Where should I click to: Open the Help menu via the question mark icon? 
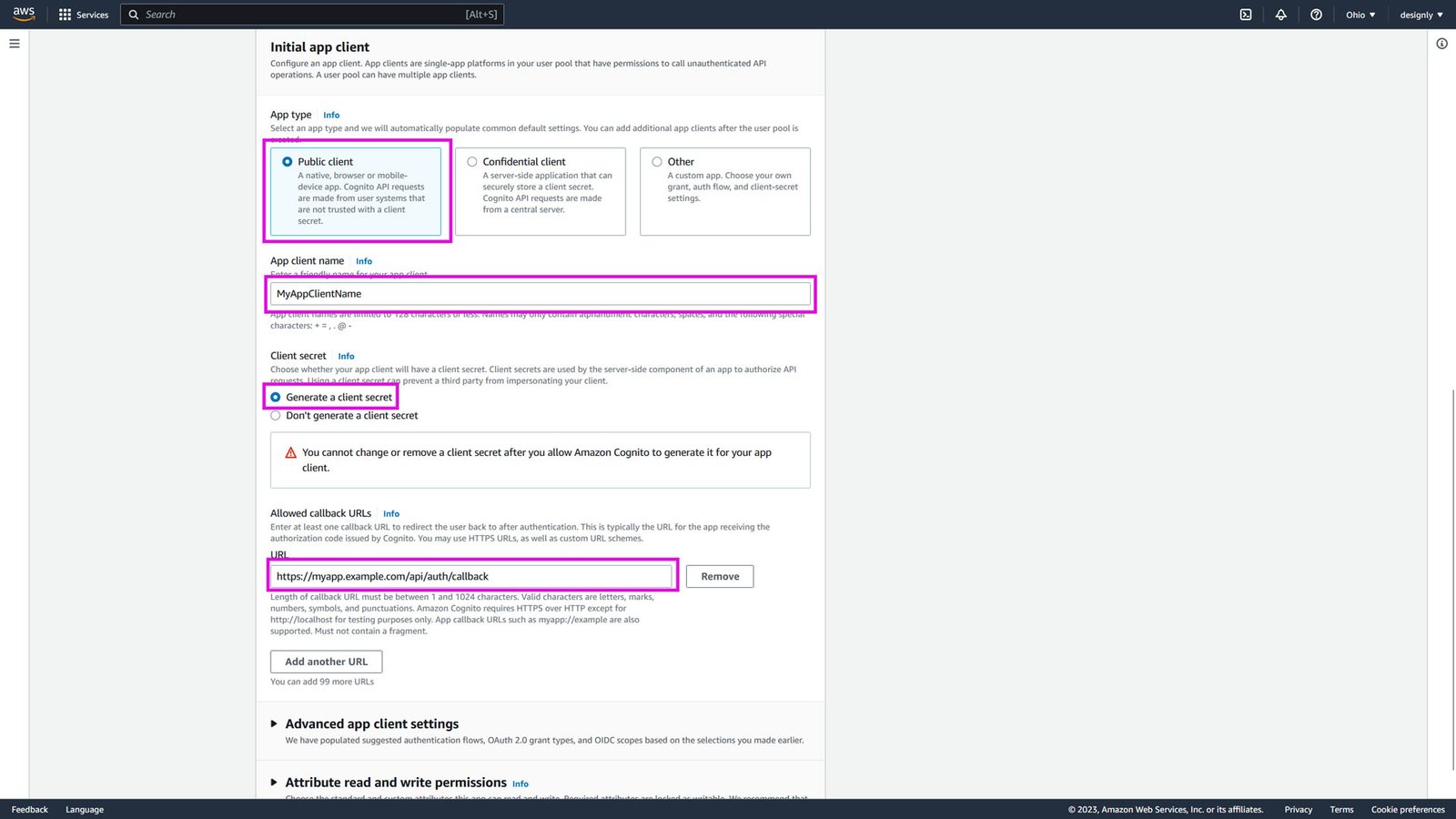pos(1314,14)
